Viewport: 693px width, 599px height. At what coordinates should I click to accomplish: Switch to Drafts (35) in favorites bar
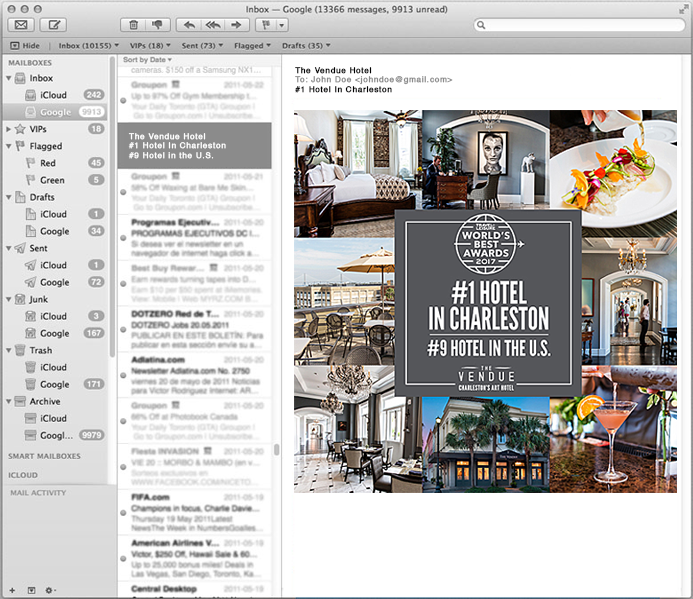[304, 45]
